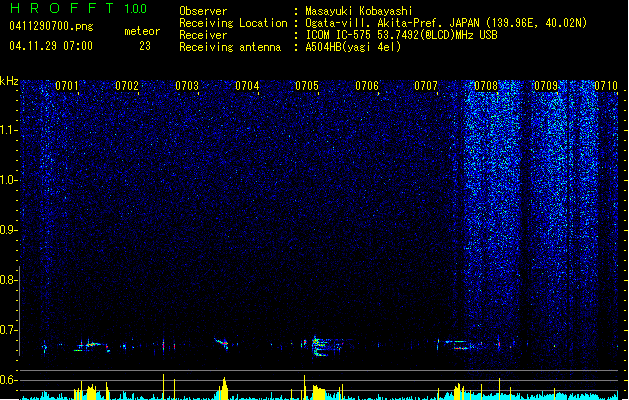Click antenna value A504HB(yagi 4el)
Screen dimensions: 629x400
click(353, 47)
